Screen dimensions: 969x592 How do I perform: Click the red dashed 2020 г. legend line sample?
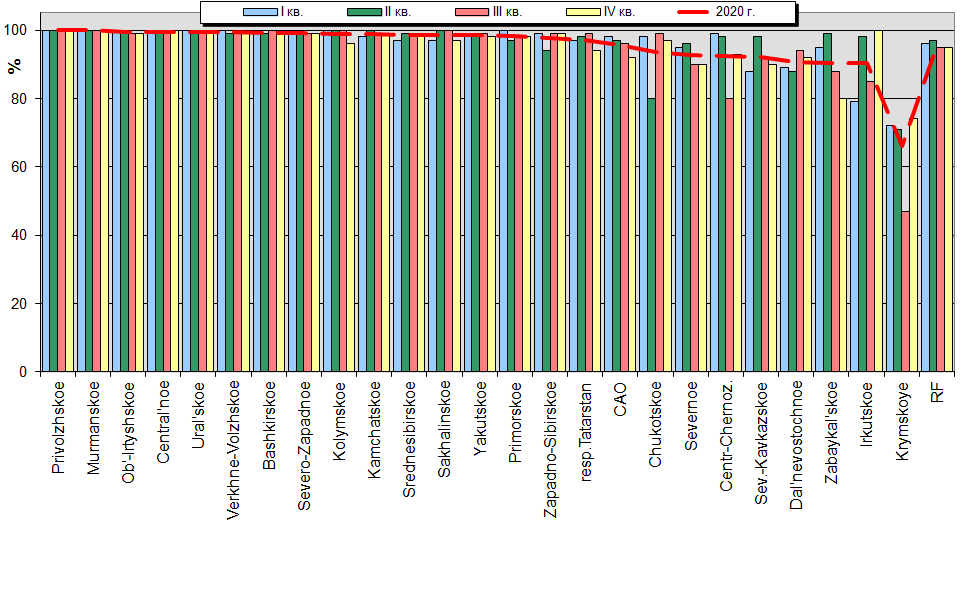(693, 12)
